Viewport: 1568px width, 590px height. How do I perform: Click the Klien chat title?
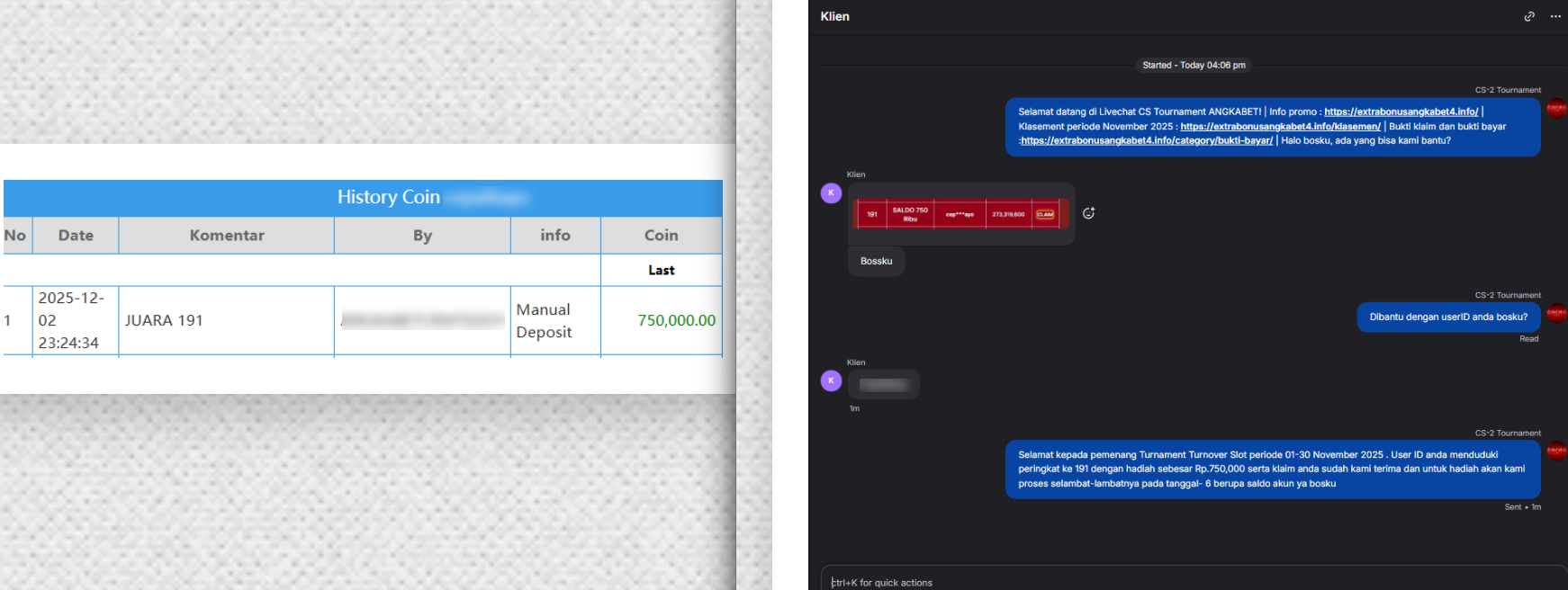tap(834, 16)
